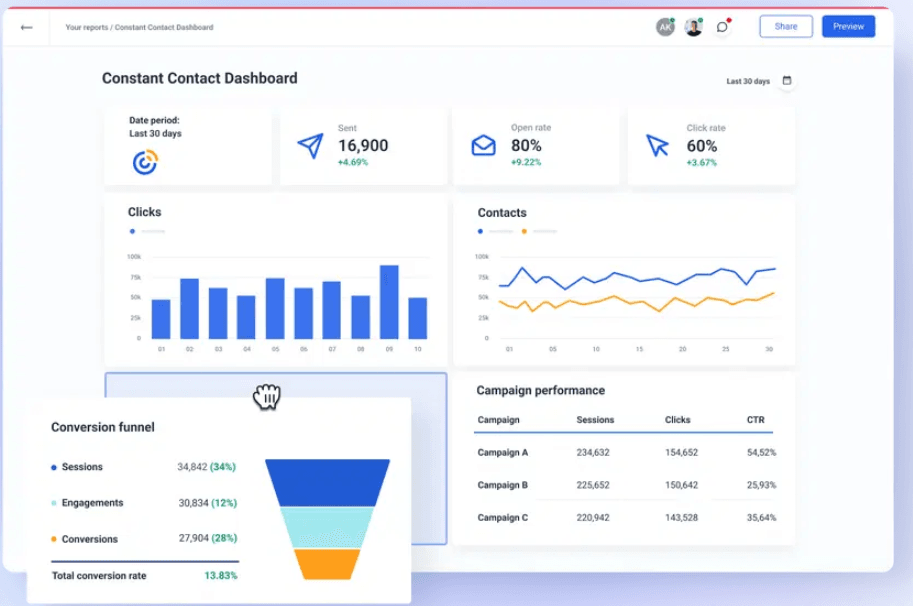Click the Constant Contact logo icon
This screenshot has height=606, width=913.
point(145,162)
